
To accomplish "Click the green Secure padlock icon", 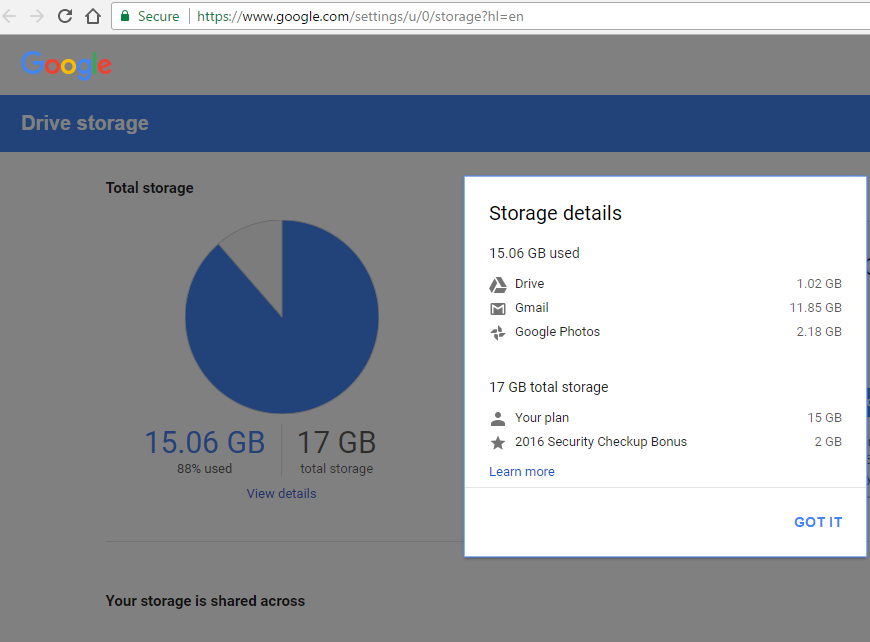I will coord(125,16).
